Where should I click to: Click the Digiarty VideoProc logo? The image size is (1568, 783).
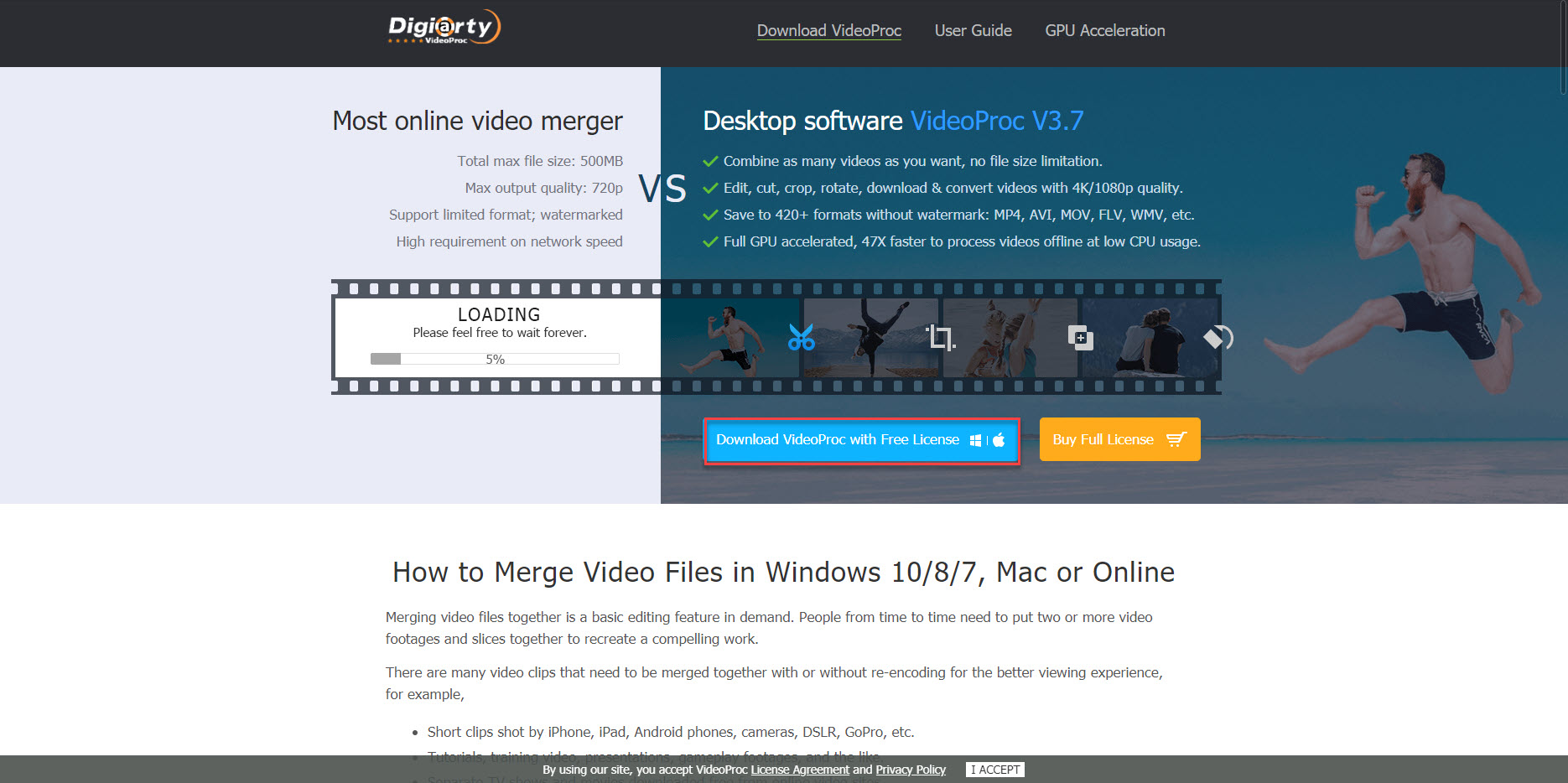coord(444,27)
